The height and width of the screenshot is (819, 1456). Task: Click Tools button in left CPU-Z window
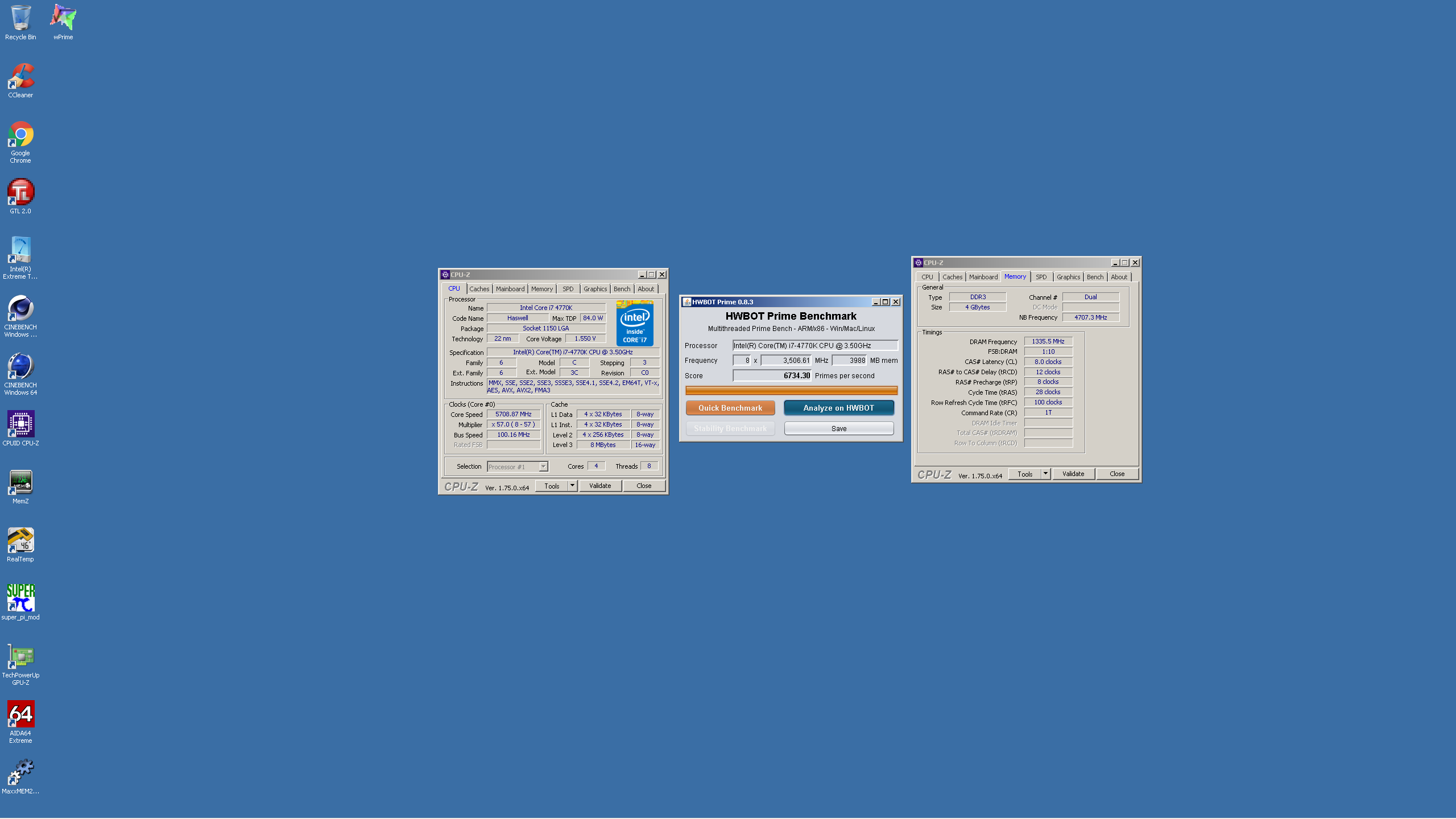pyautogui.click(x=552, y=486)
